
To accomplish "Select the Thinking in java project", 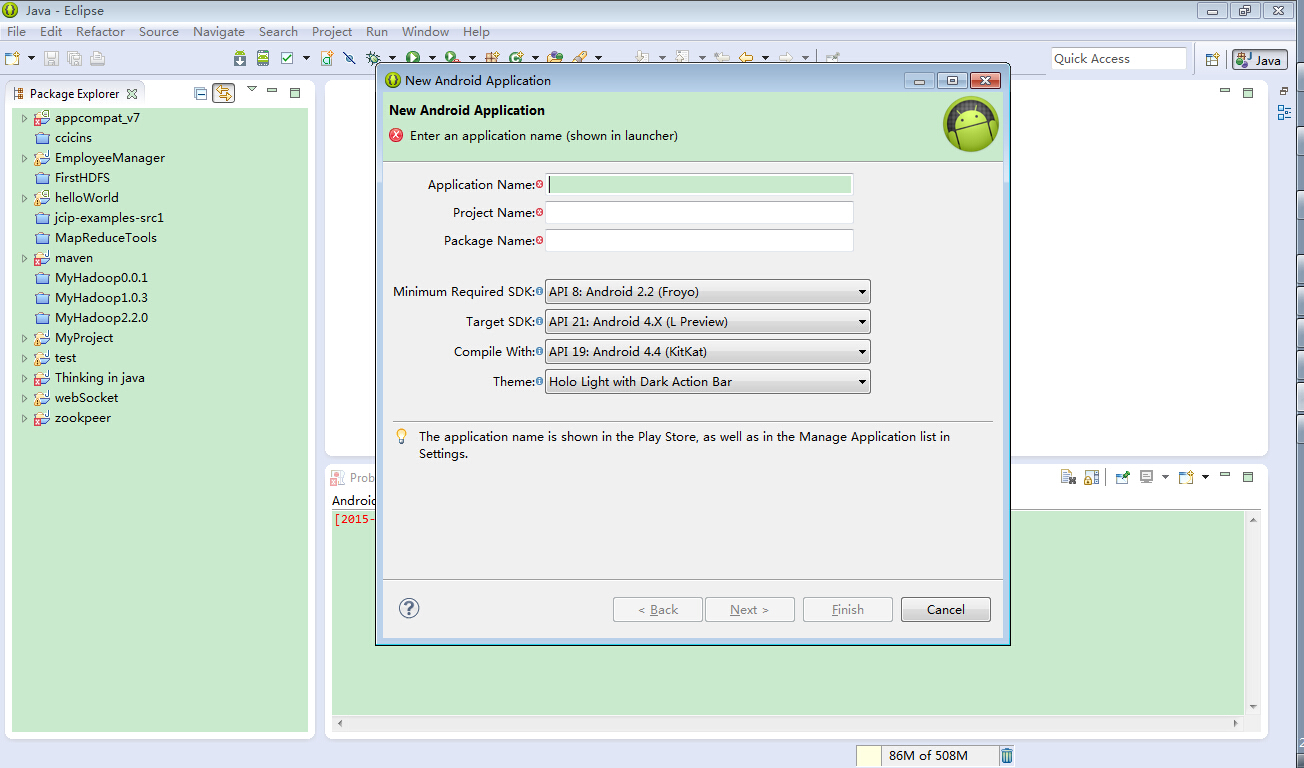I will (99, 378).
